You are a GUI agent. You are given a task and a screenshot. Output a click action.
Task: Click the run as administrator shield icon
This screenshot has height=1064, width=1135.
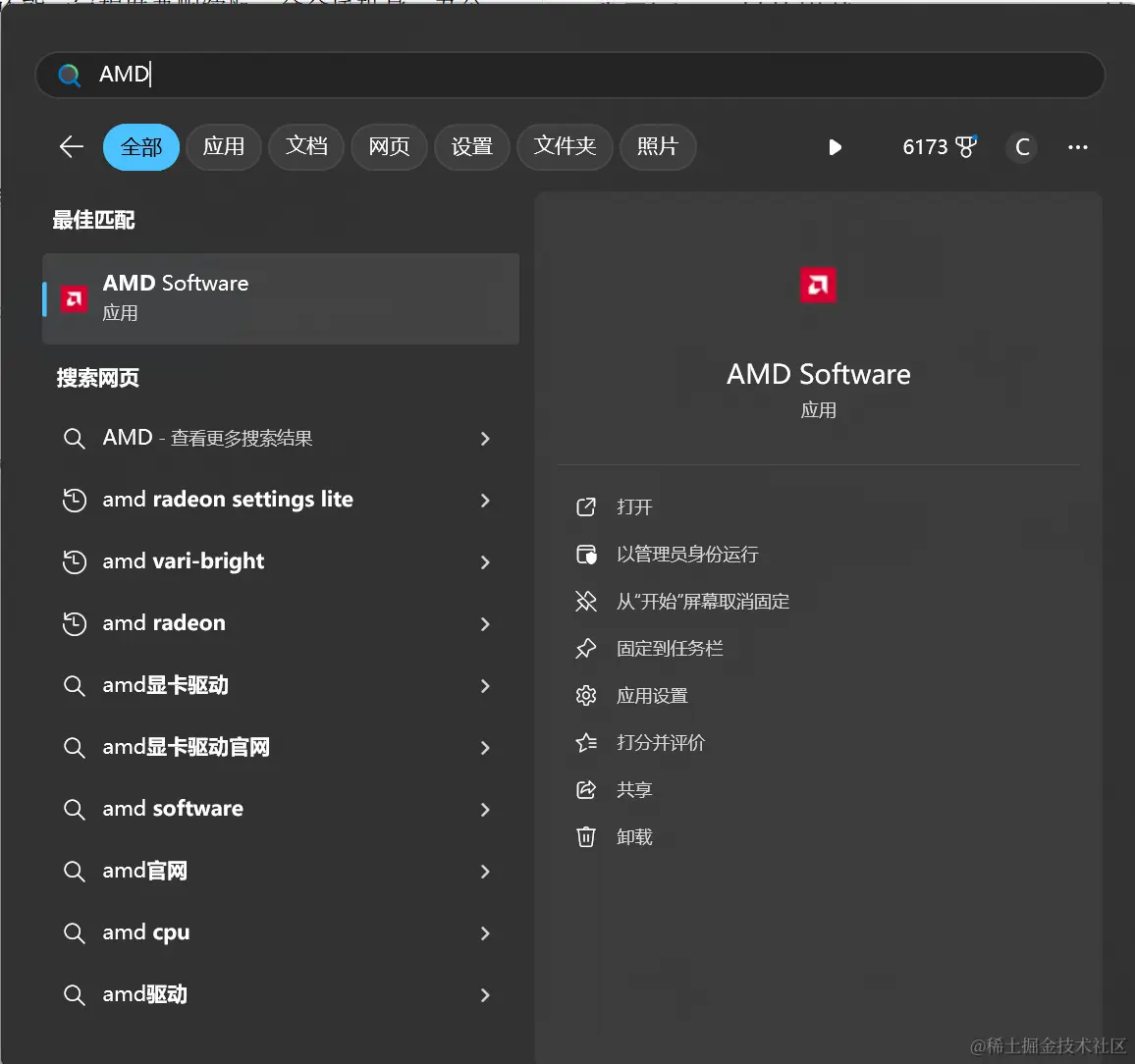[x=586, y=554]
